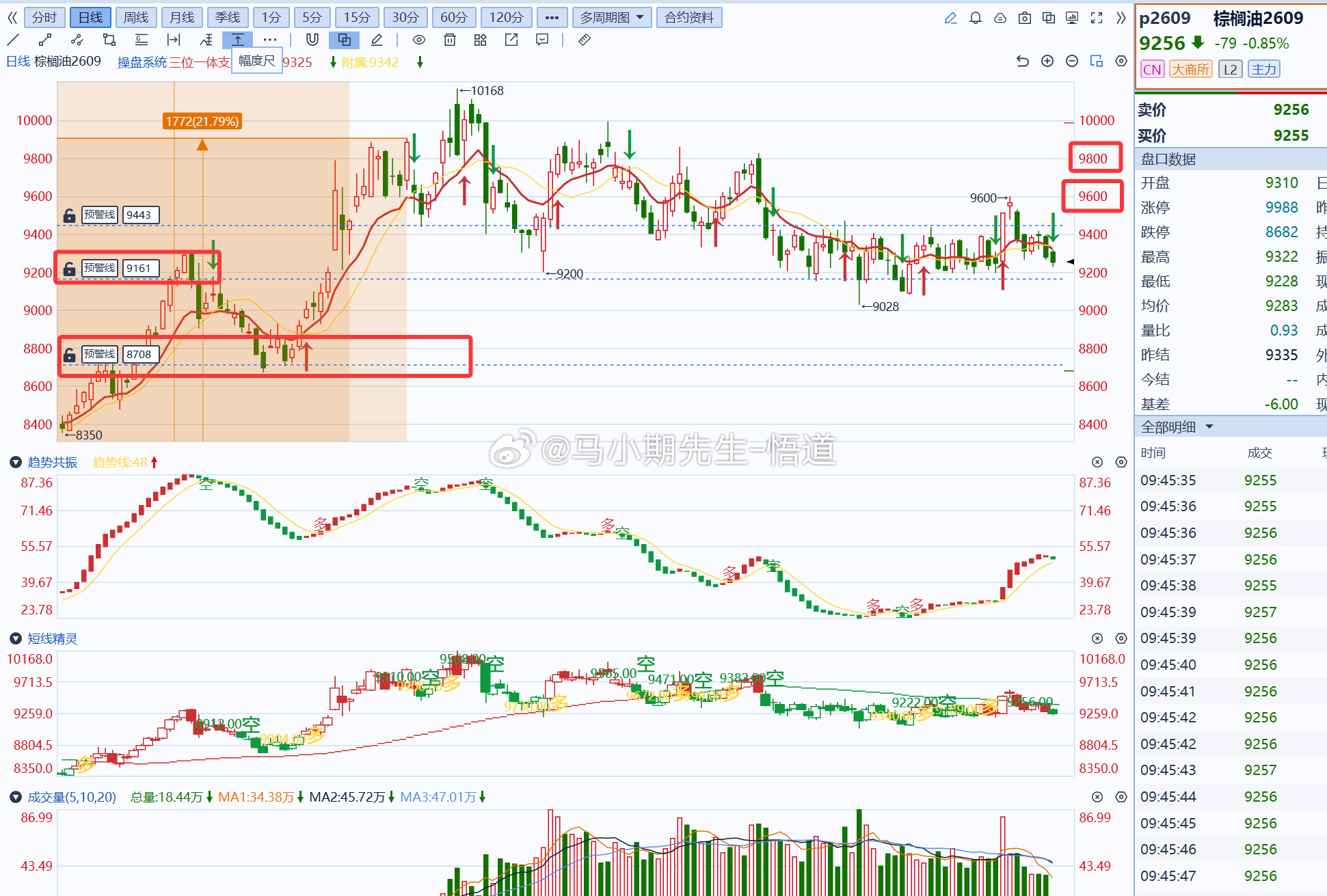This screenshot has width=1327, height=896.
Task: Zoom in the chart with plus icon
Action: pos(1047,62)
